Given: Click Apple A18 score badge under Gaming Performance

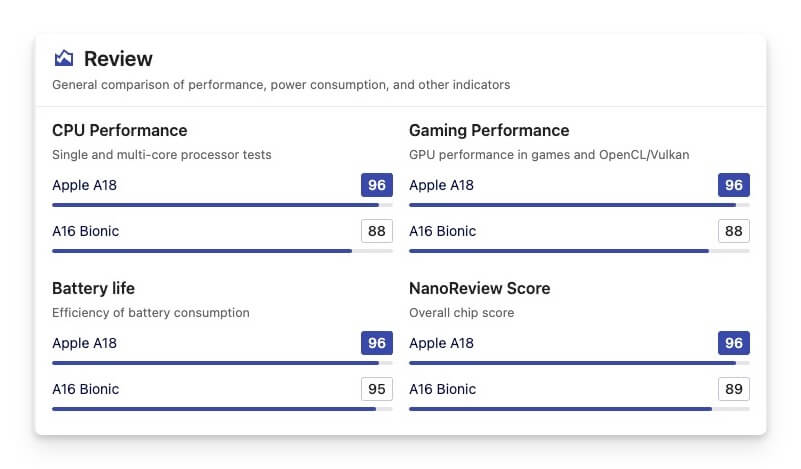Looking at the screenshot, I should pyautogui.click(x=734, y=185).
